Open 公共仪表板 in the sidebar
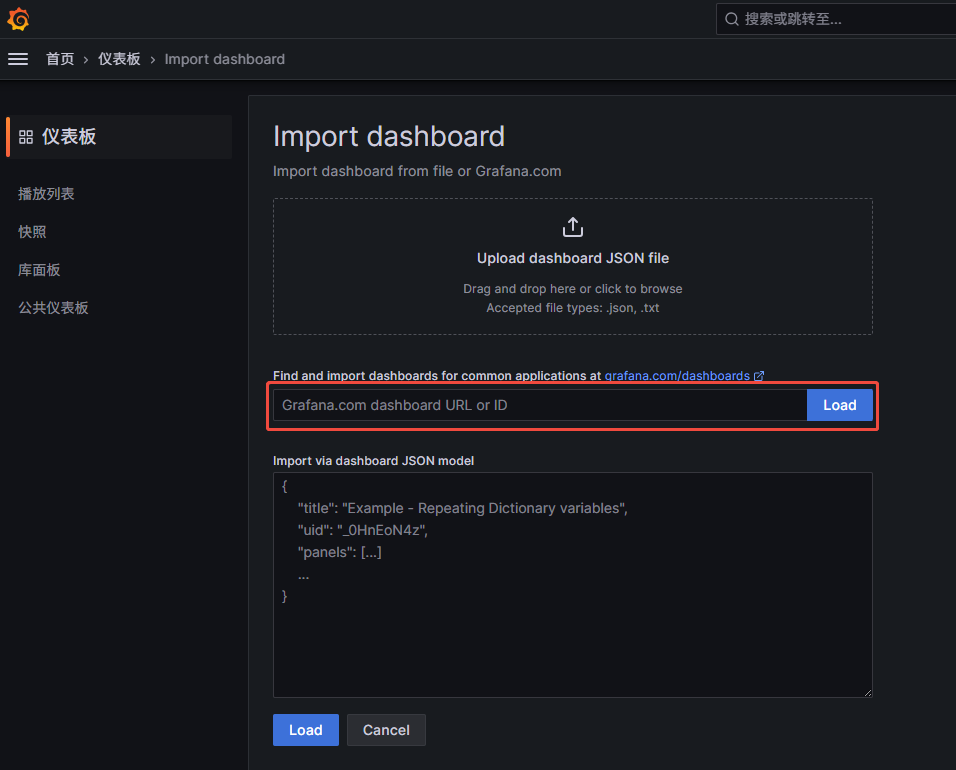This screenshot has height=770, width=956. point(53,308)
